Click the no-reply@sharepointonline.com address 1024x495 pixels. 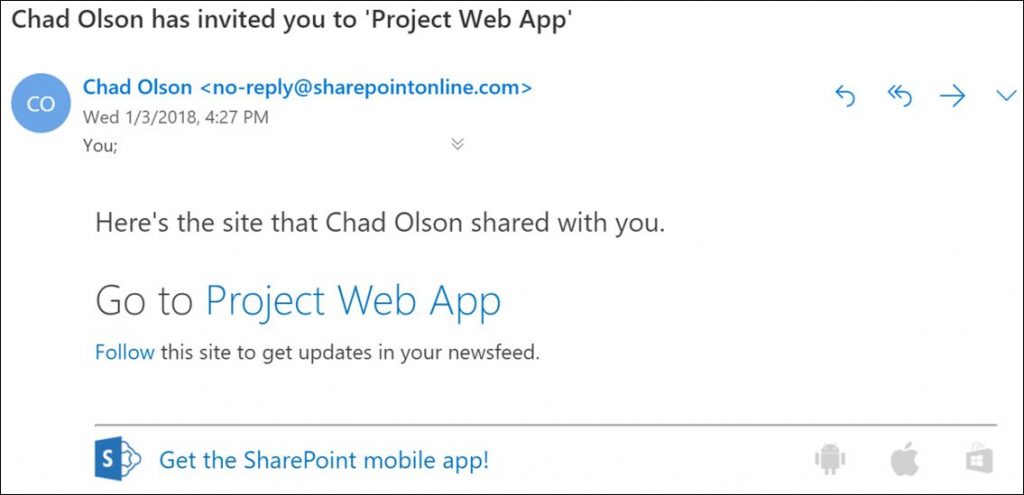pos(365,88)
